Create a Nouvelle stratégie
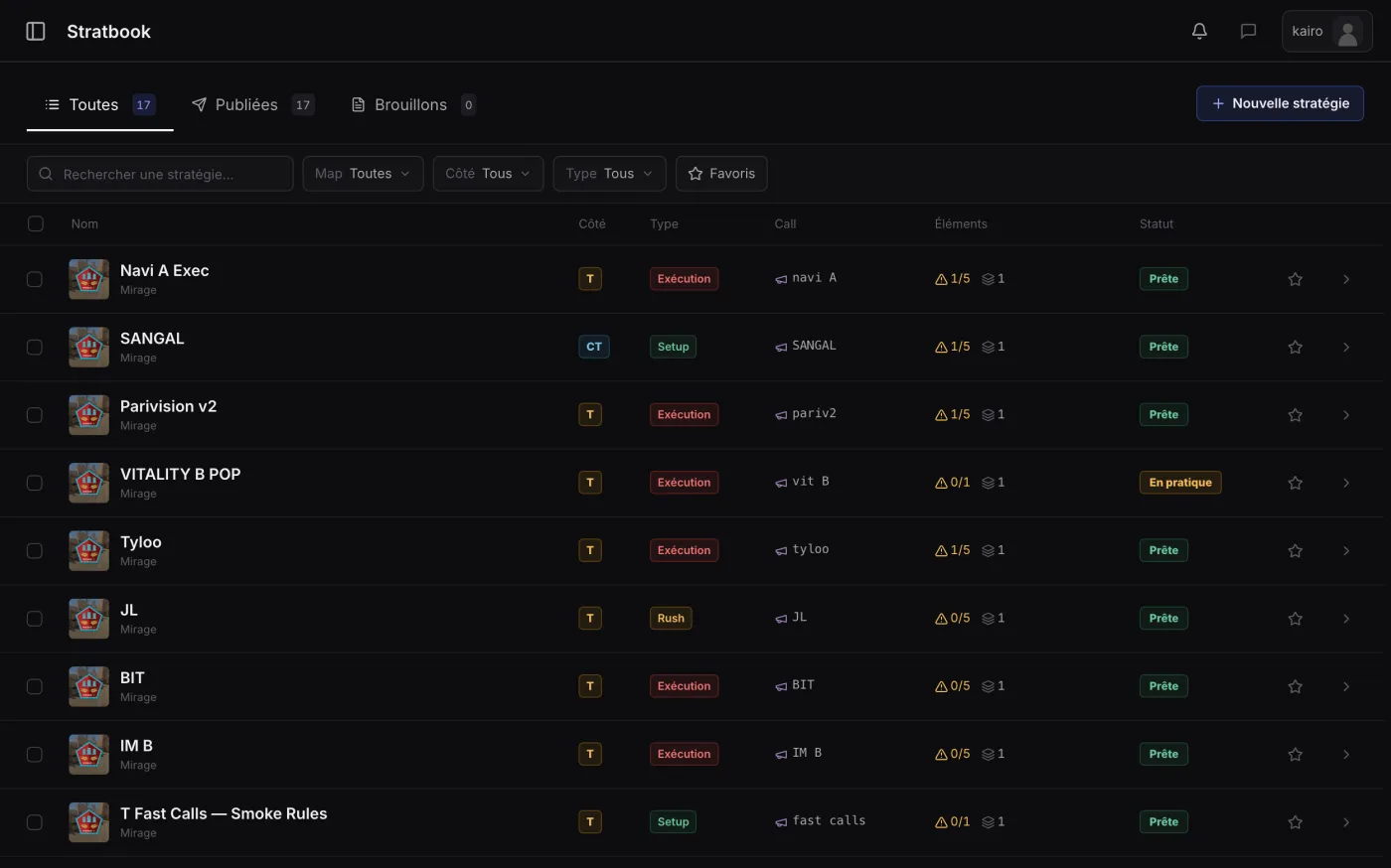 (x=1280, y=103)
